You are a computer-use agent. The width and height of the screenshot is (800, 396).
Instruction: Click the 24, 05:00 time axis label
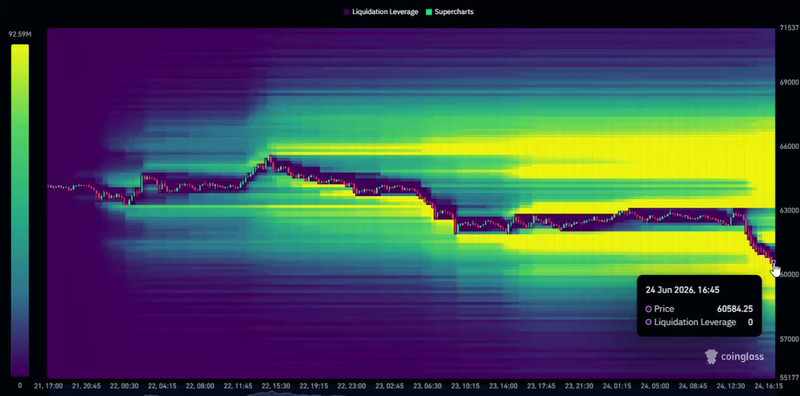(x=655, y=386)
